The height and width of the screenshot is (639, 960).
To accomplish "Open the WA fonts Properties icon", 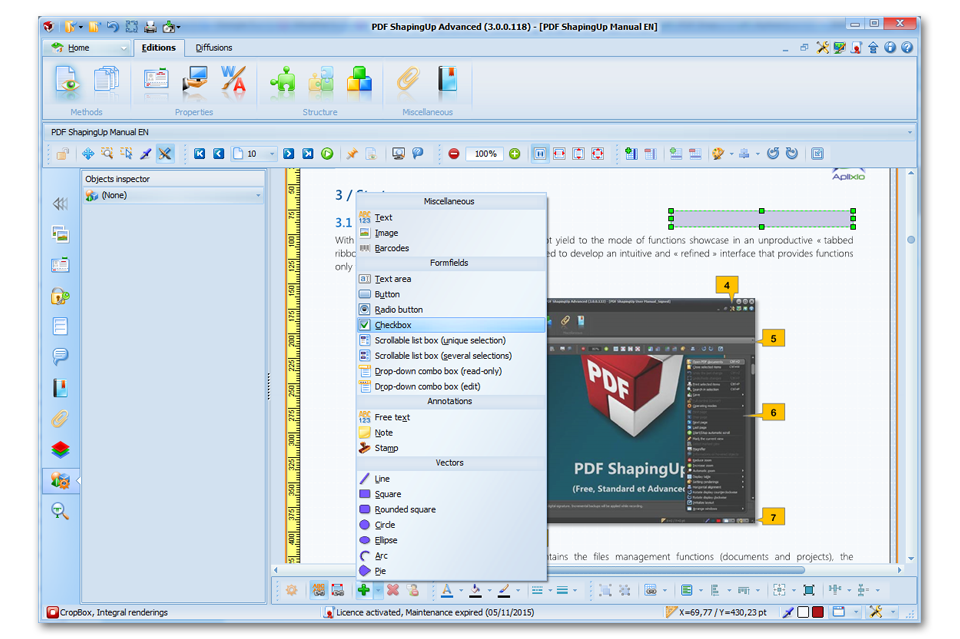I will click(x=233, y=80).
